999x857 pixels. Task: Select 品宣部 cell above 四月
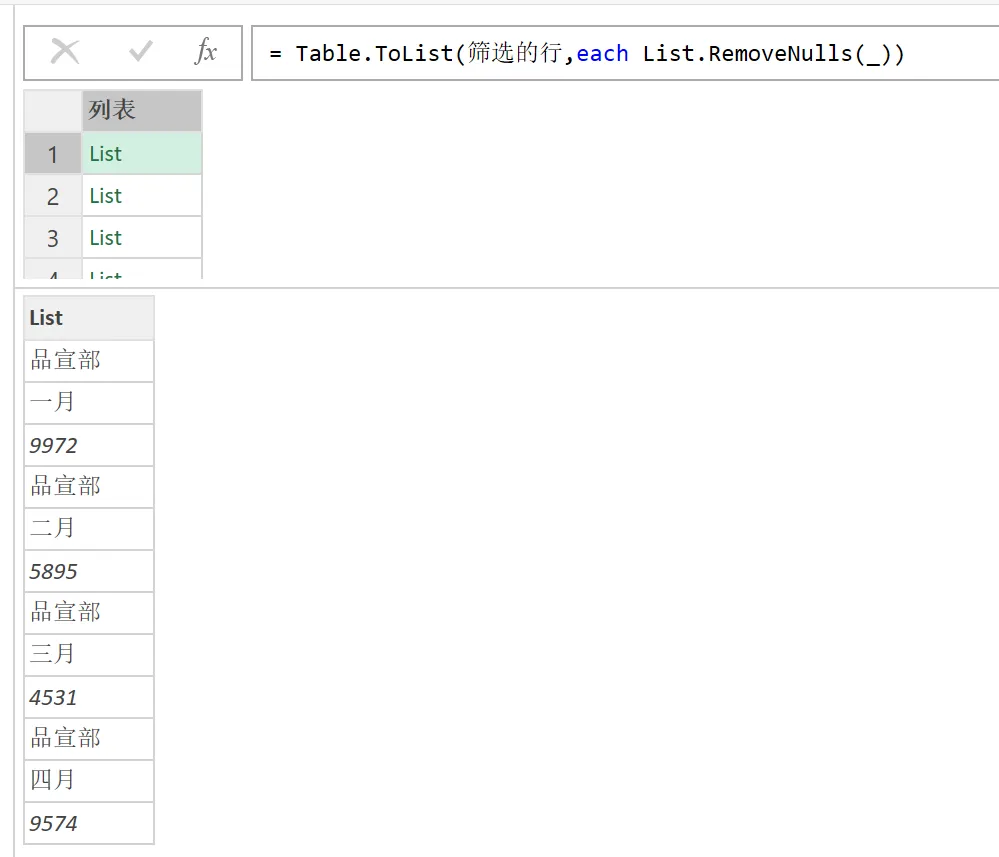[x=89, y=739]
